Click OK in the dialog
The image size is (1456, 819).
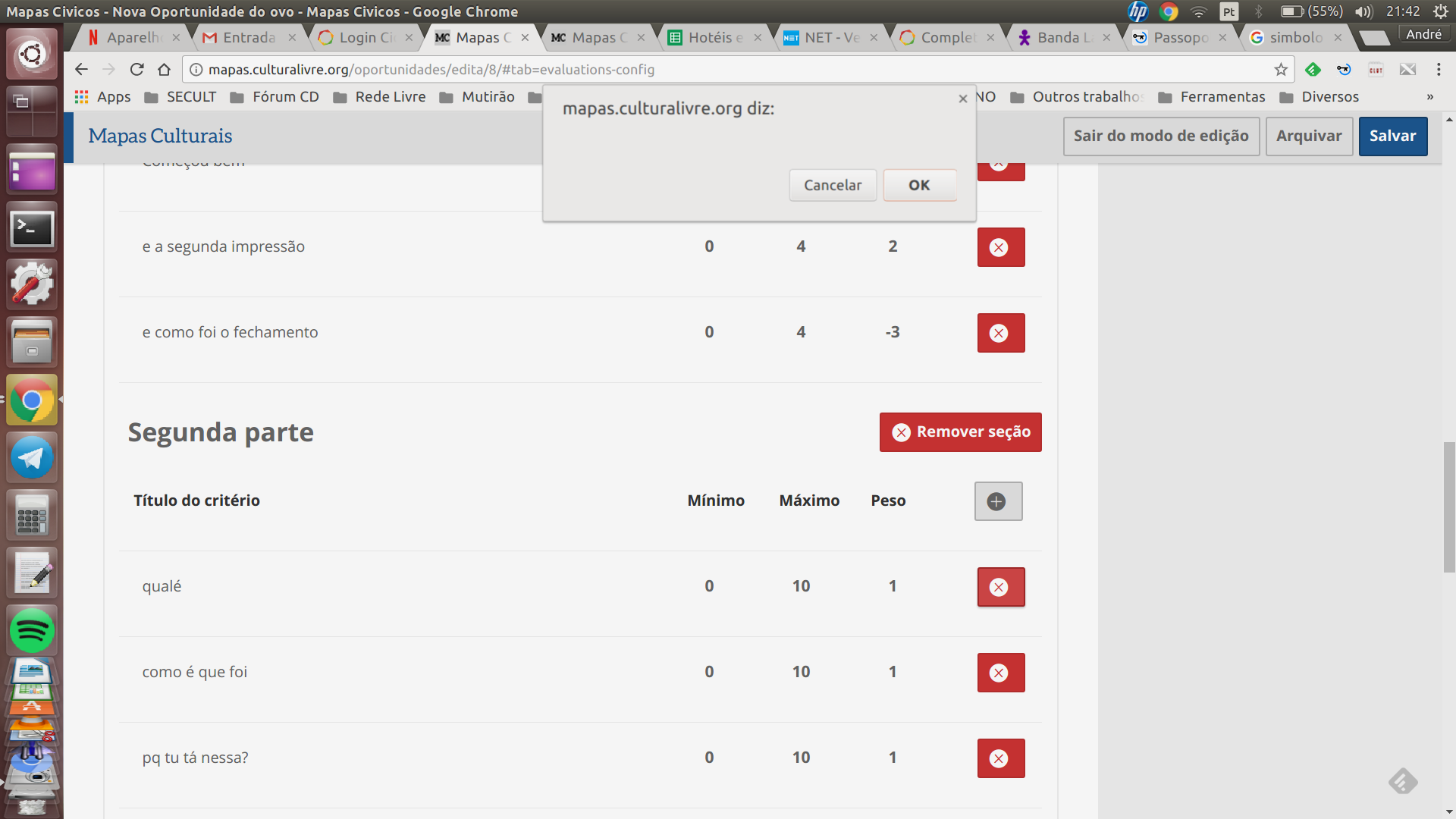[919, 185]
